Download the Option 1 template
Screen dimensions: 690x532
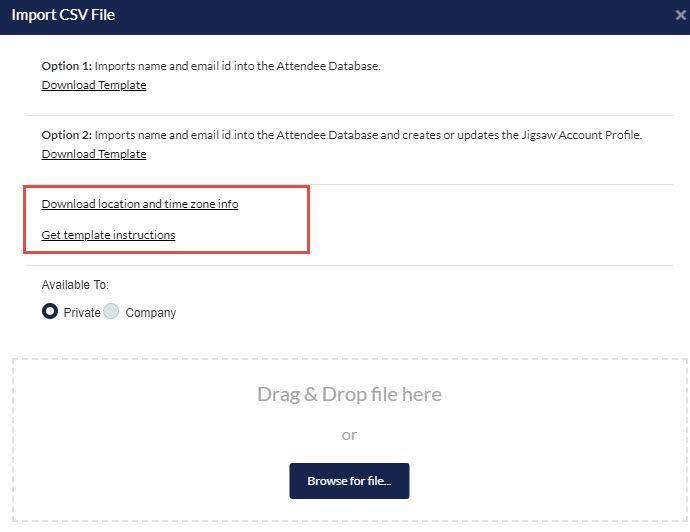tap(94, 85)
